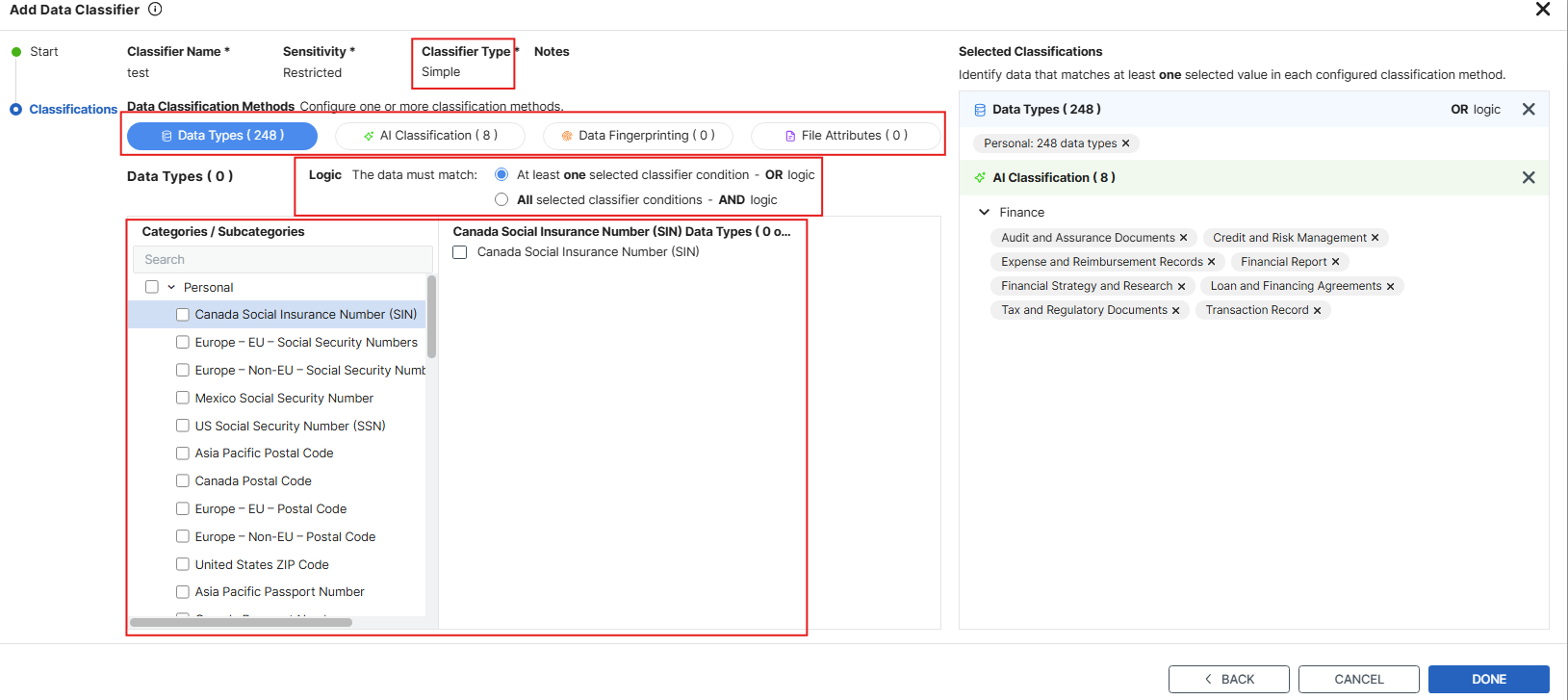Image resolution: width=1568 pixels, height=700 pixels.
Task: Select the OR logic radio option
Action: [x=501, y=175]
